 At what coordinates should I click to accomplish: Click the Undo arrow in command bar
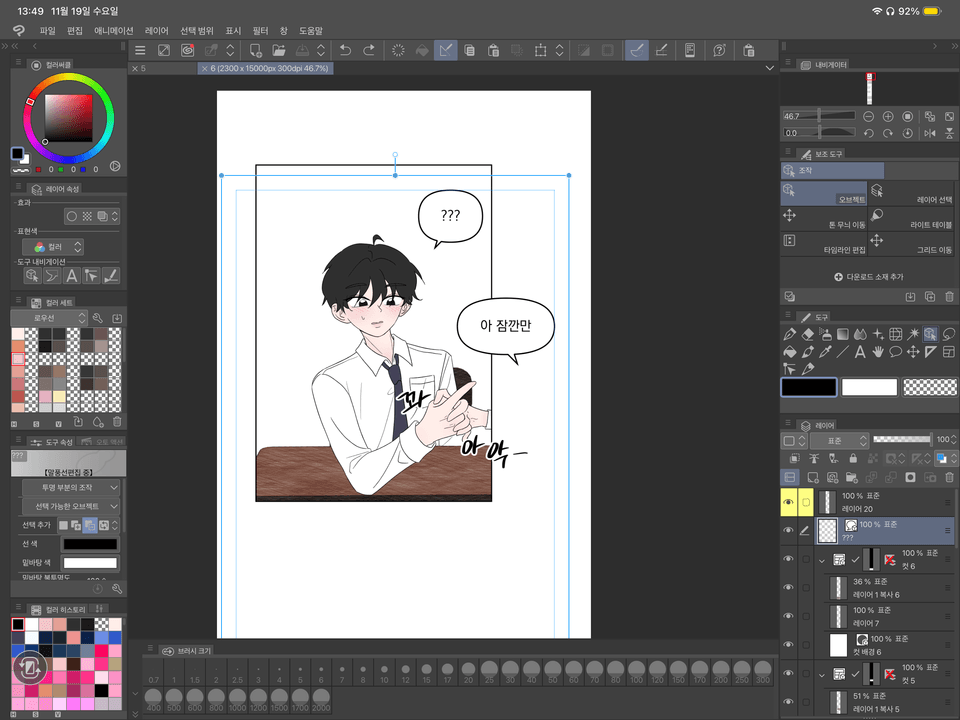(x=345, y=50)
